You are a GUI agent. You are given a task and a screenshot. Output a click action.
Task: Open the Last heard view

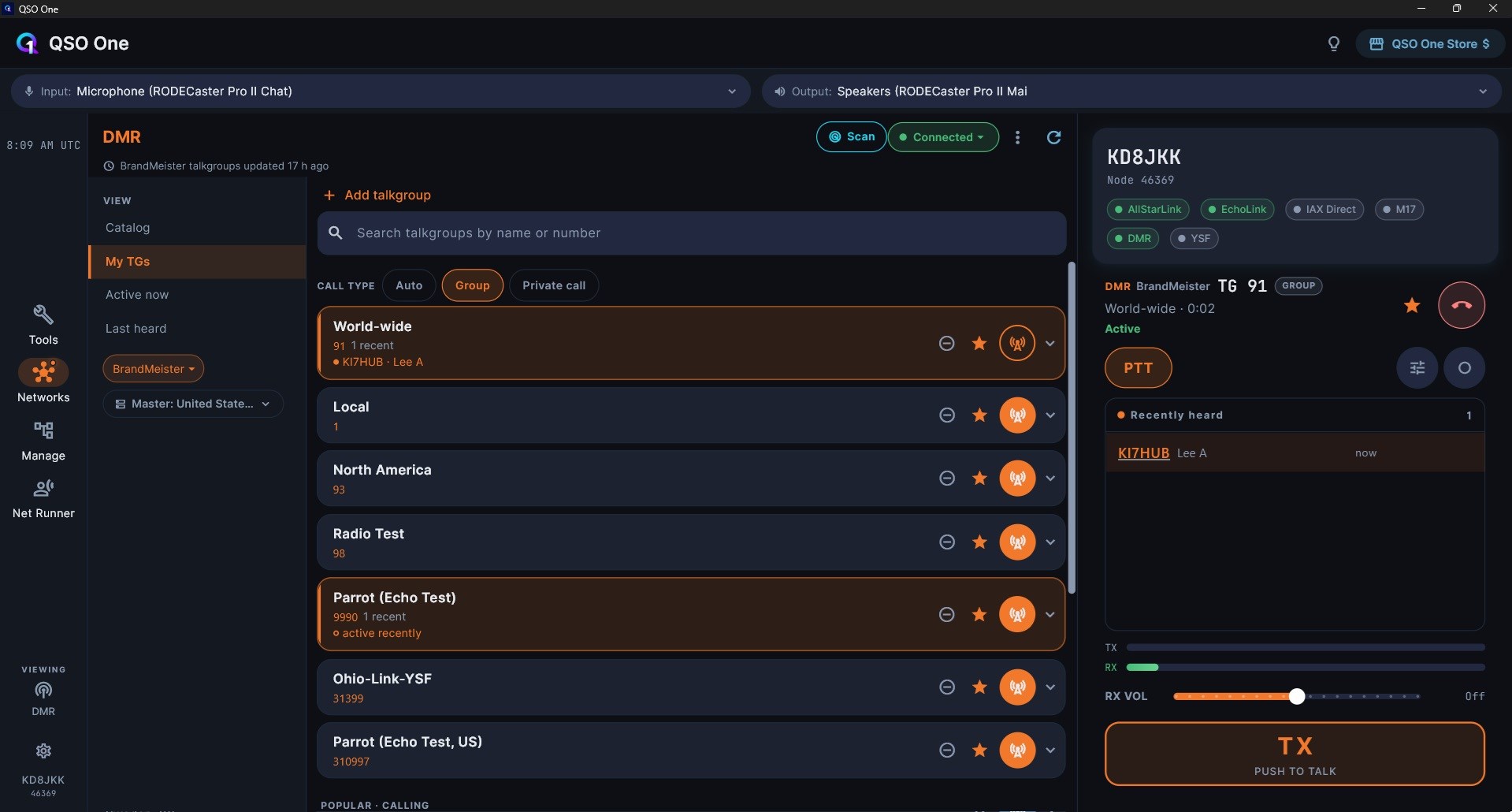[x=136, y=329]
